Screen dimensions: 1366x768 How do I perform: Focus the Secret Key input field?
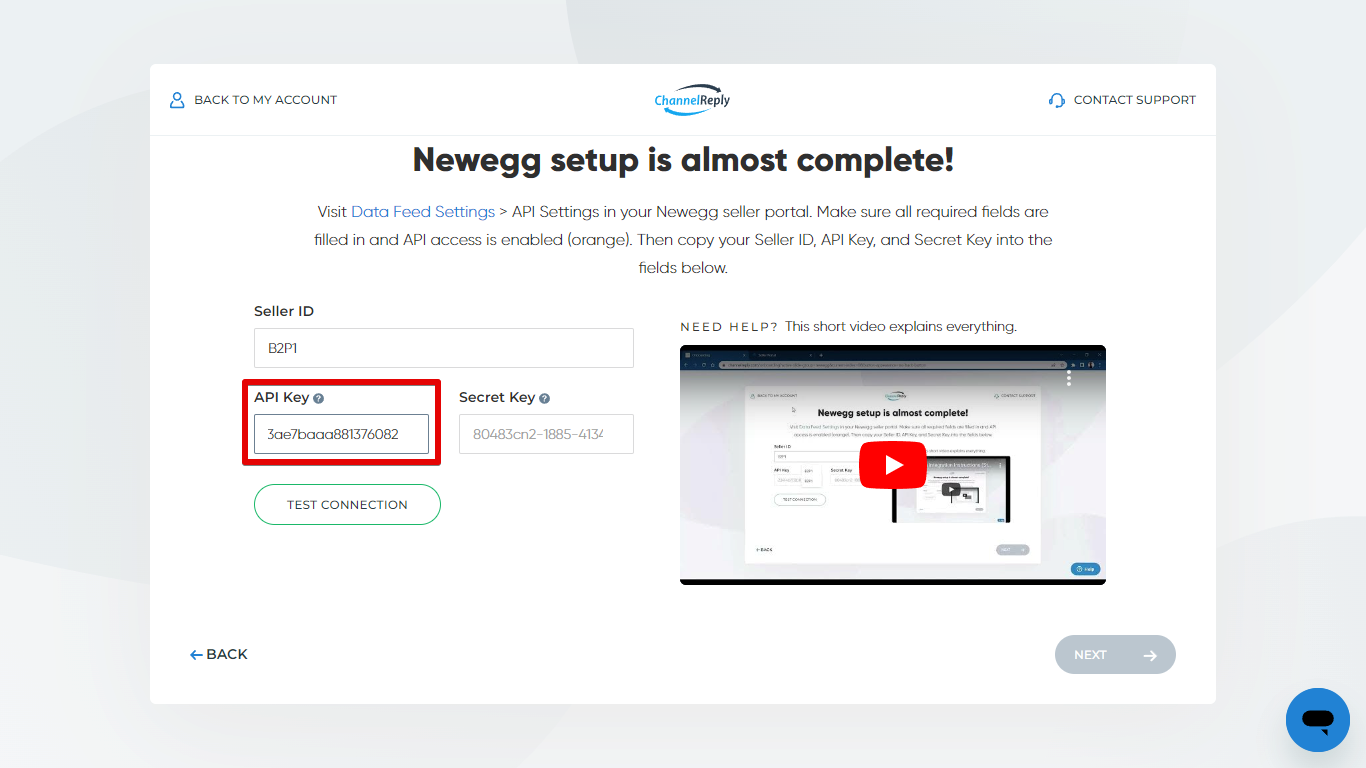(x=546, y=434)
